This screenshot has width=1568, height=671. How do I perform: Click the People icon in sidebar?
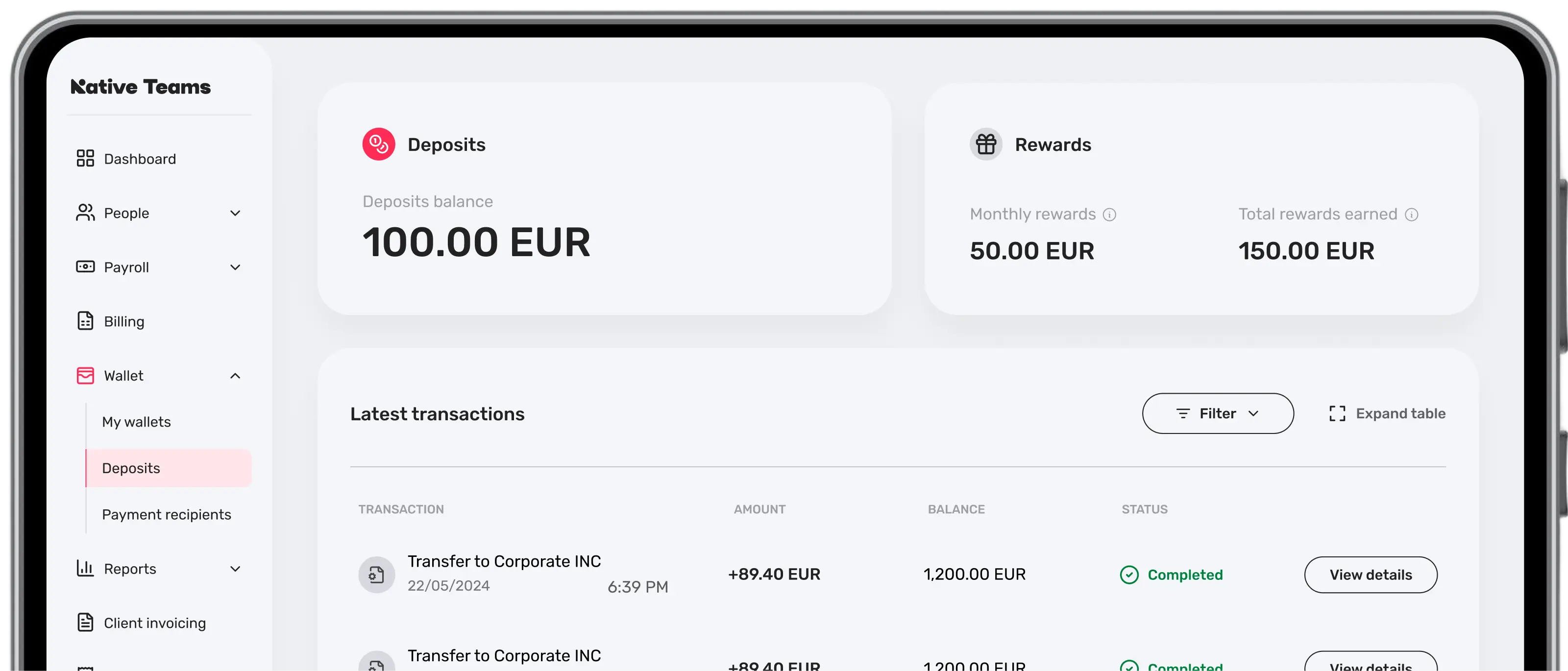coord(85,212)
